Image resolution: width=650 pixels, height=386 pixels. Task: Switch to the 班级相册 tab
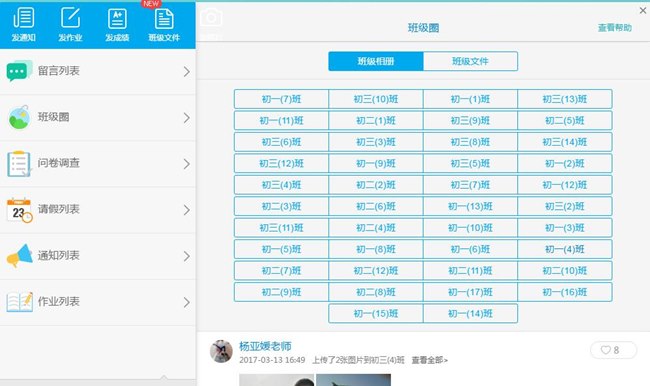(376, 61)
